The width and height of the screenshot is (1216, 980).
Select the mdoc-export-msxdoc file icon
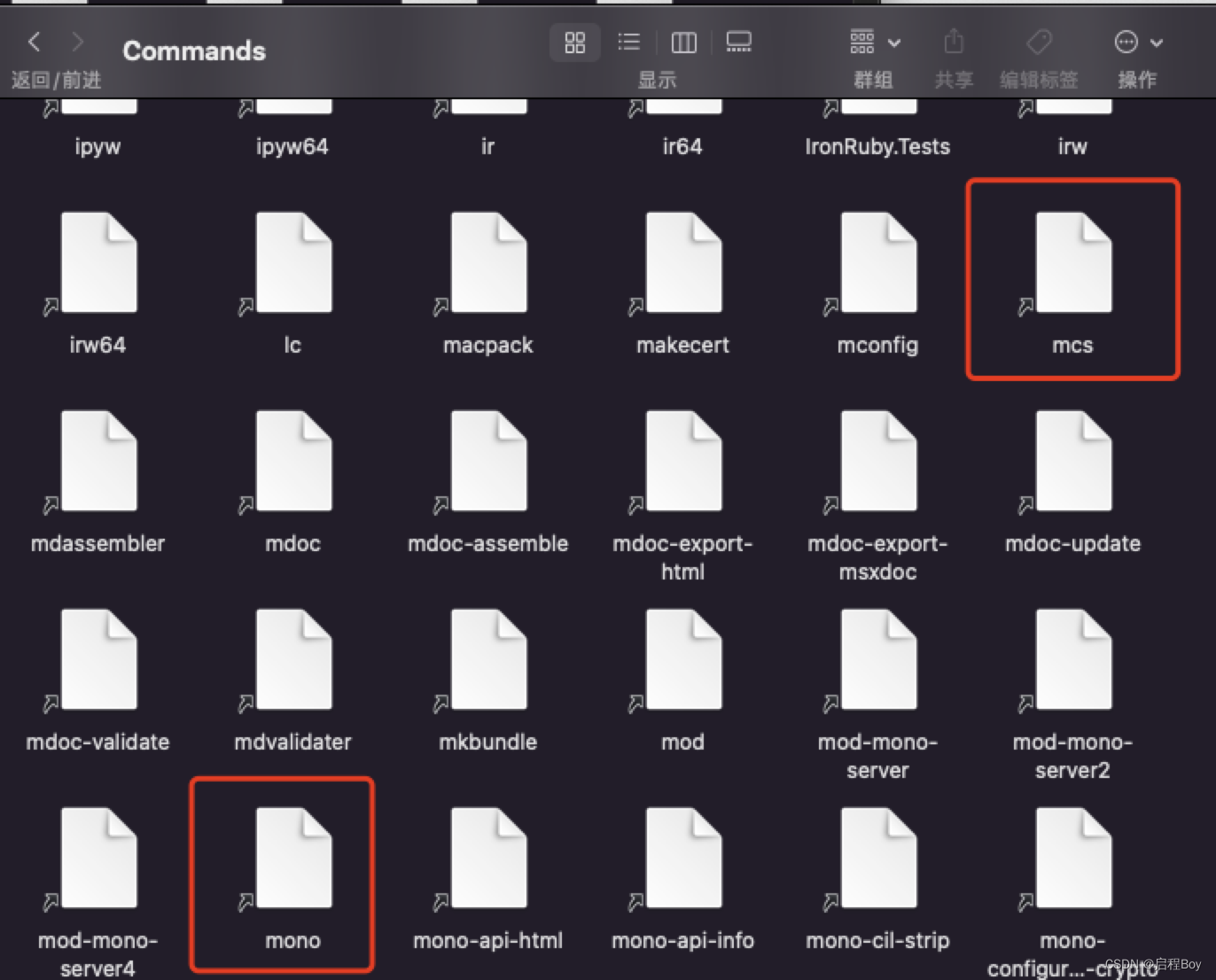pyautogui.click(x=878, y=461)
